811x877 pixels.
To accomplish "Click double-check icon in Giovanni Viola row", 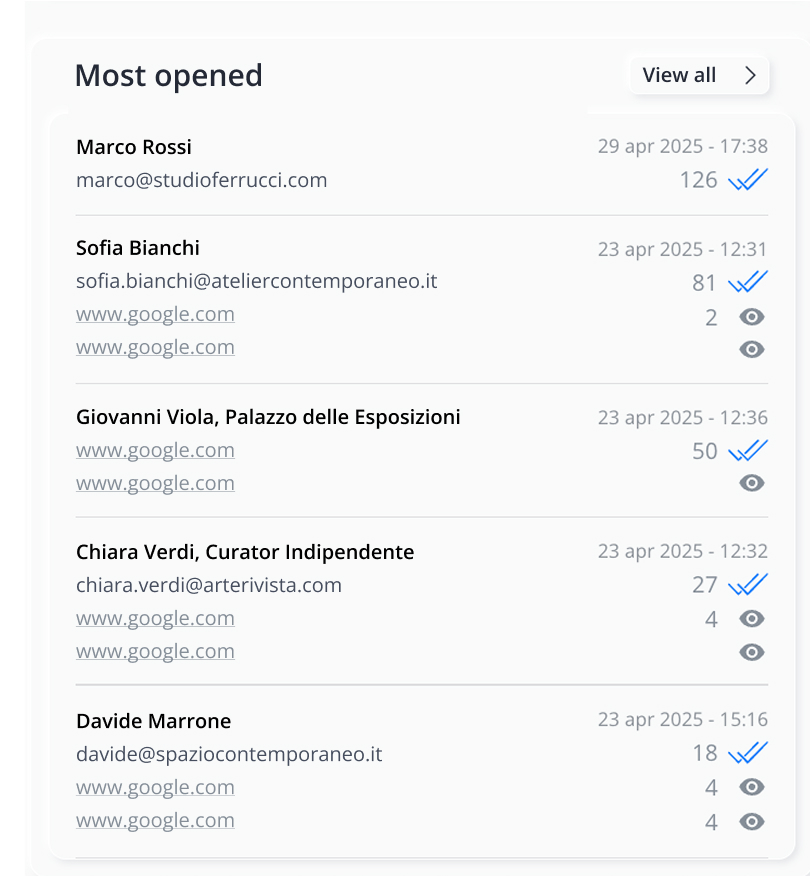I will 747,451.
